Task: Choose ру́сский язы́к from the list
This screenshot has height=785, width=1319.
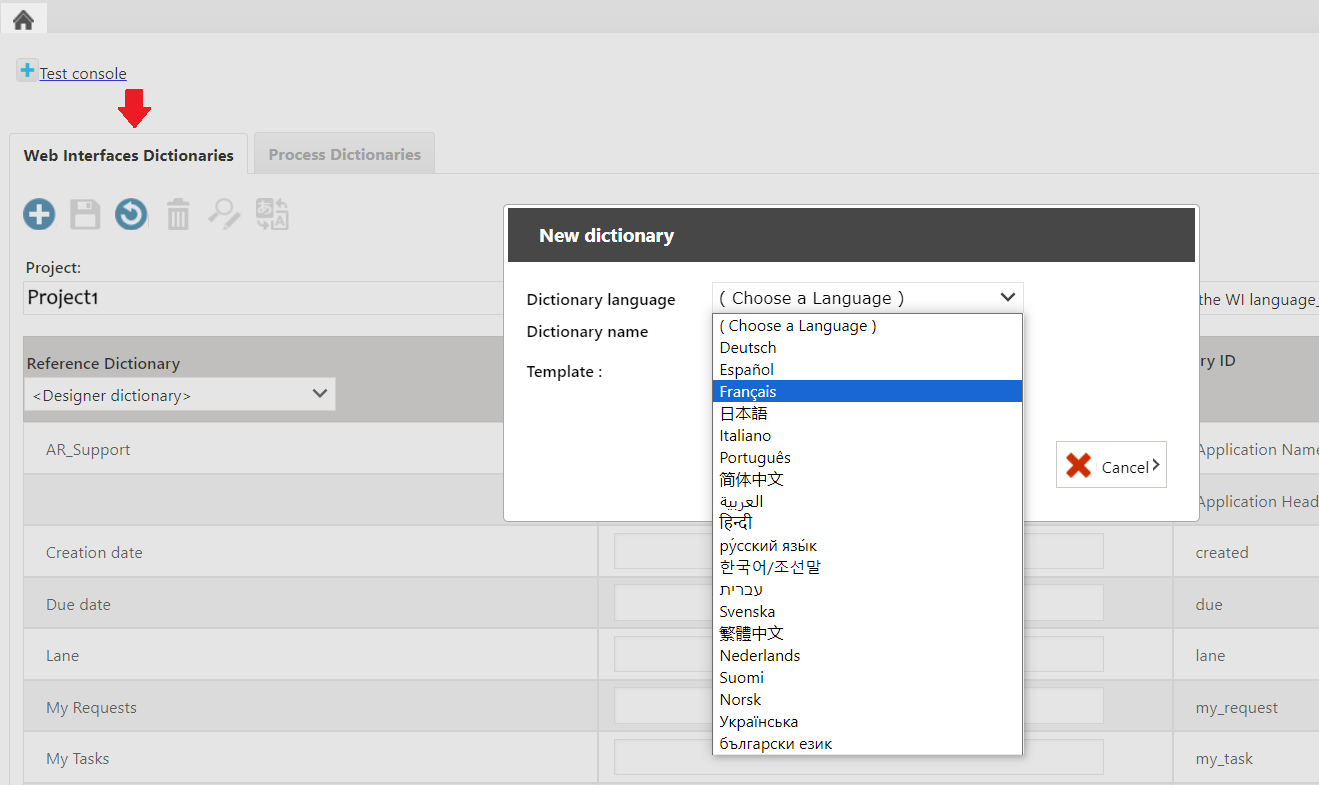Action: pos(867,546)
